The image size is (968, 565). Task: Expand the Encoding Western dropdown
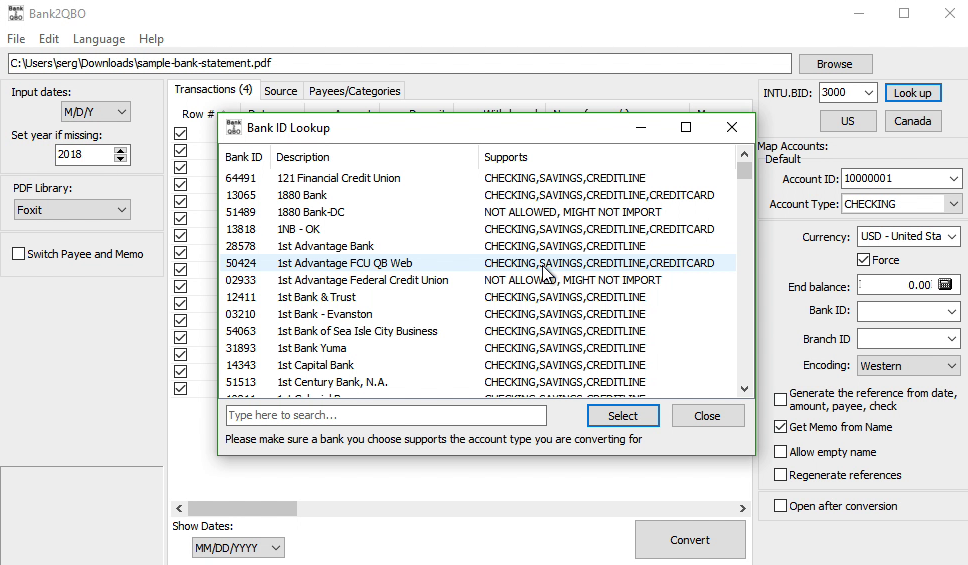[x=908, y=366]
